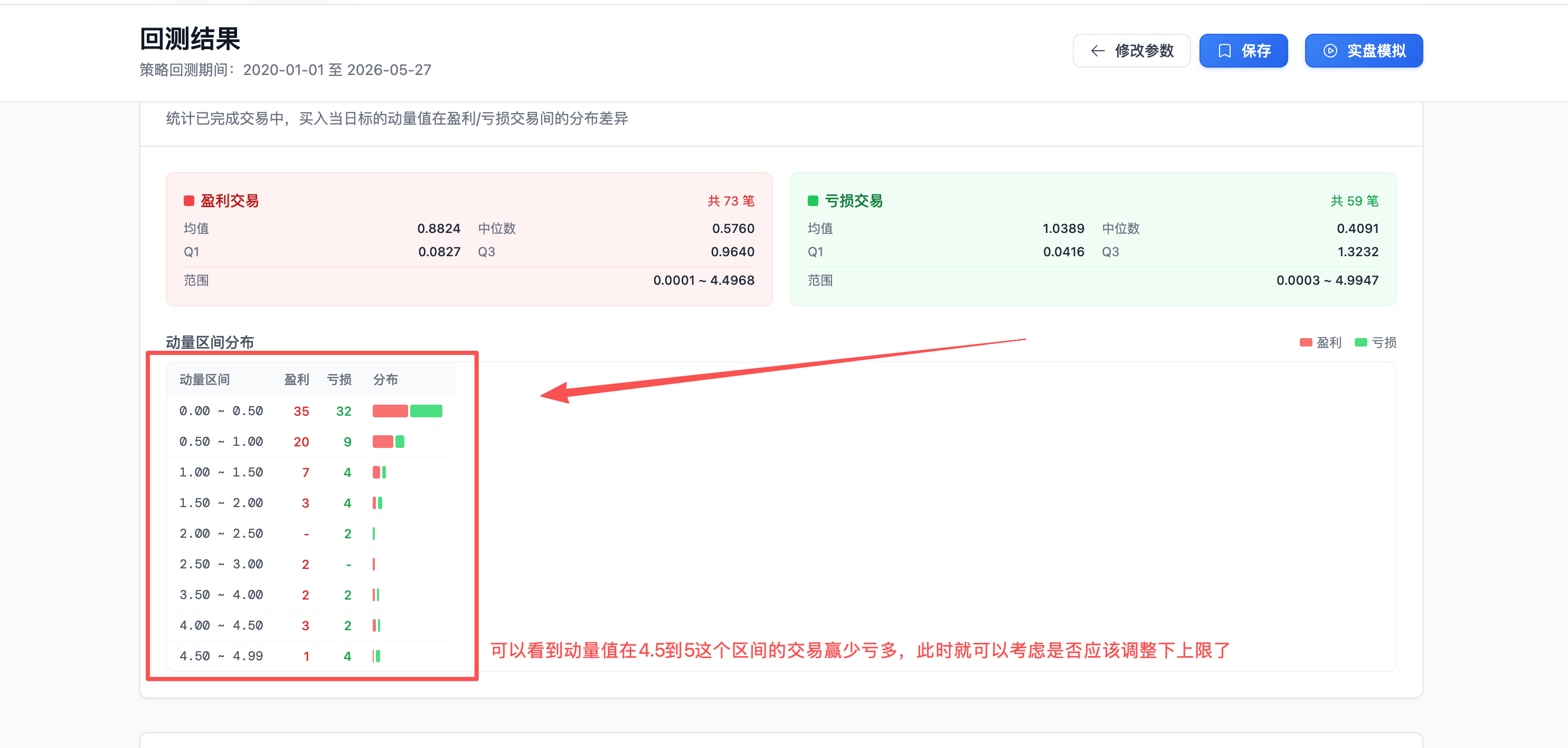This screenshot has height=748, width=1568.
Task: Click loss count 32 in first row
Action: tap(344, 411)
